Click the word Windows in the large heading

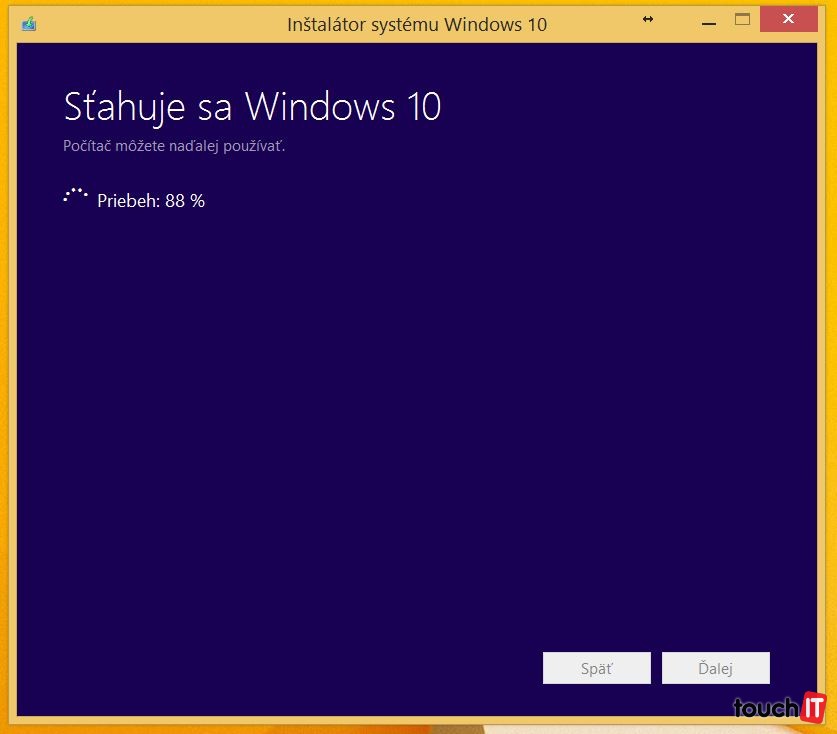(x=319, y=106)
